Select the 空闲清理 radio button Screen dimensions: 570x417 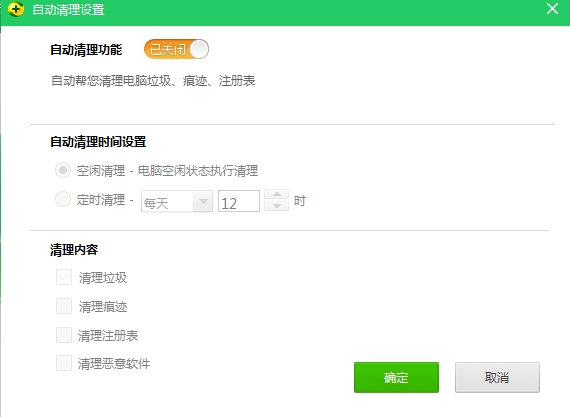tap(63, 170)
